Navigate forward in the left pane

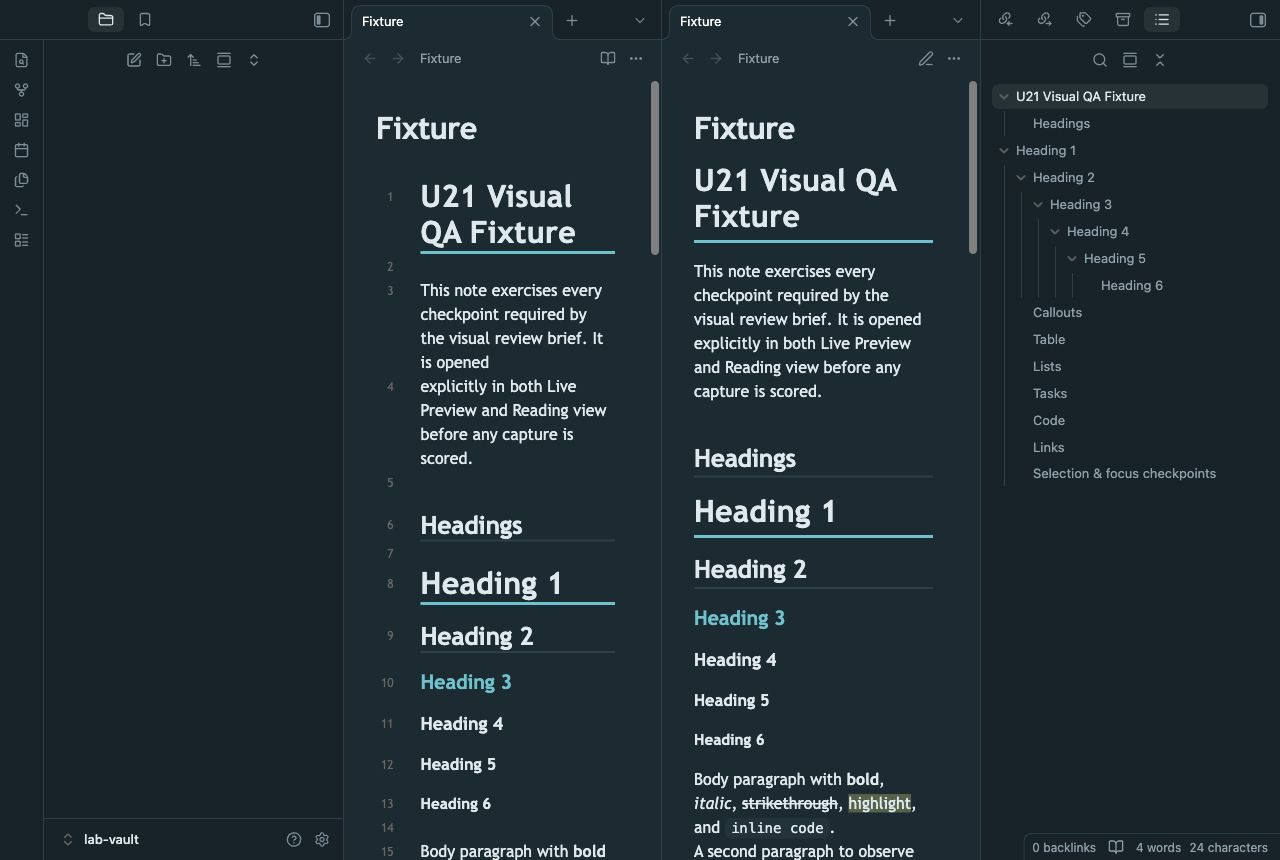coord(398,58)
